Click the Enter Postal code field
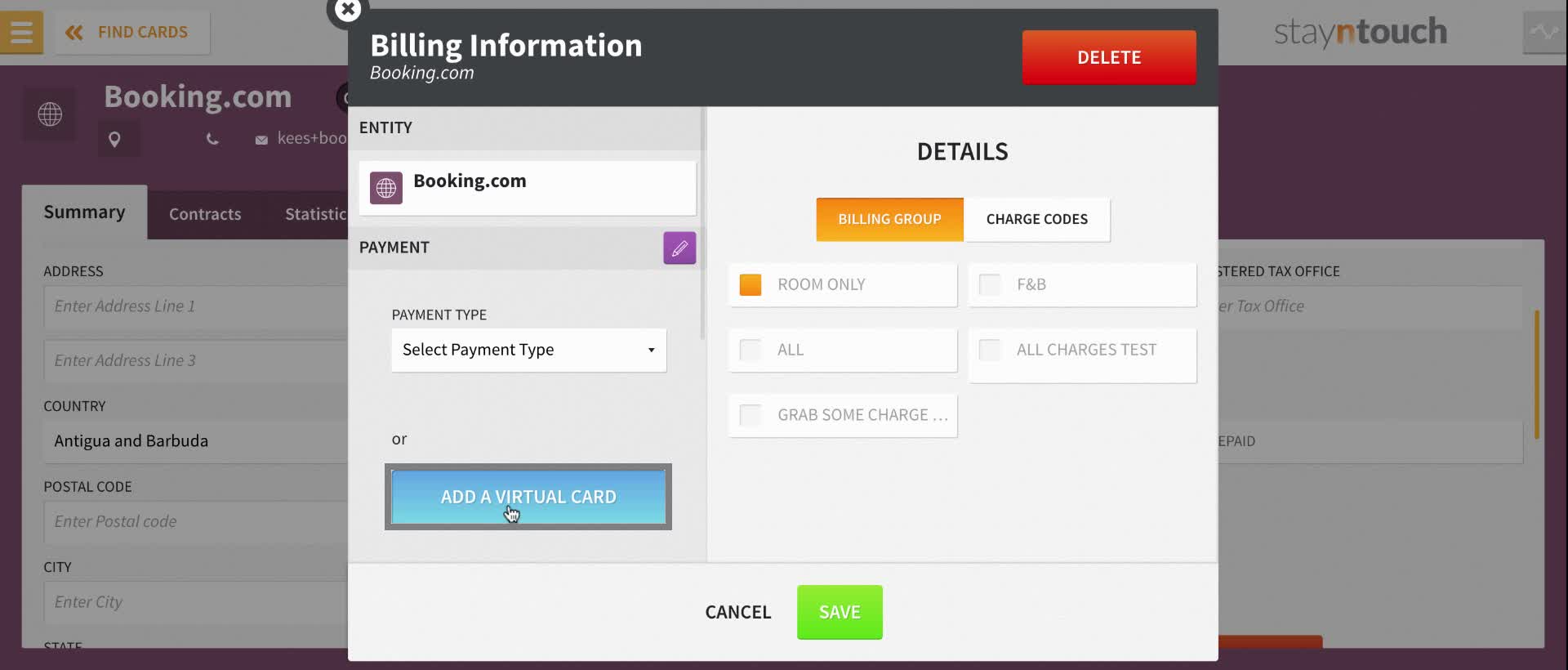Viewport: 1568px width, 670px height. tap(196, 521)
